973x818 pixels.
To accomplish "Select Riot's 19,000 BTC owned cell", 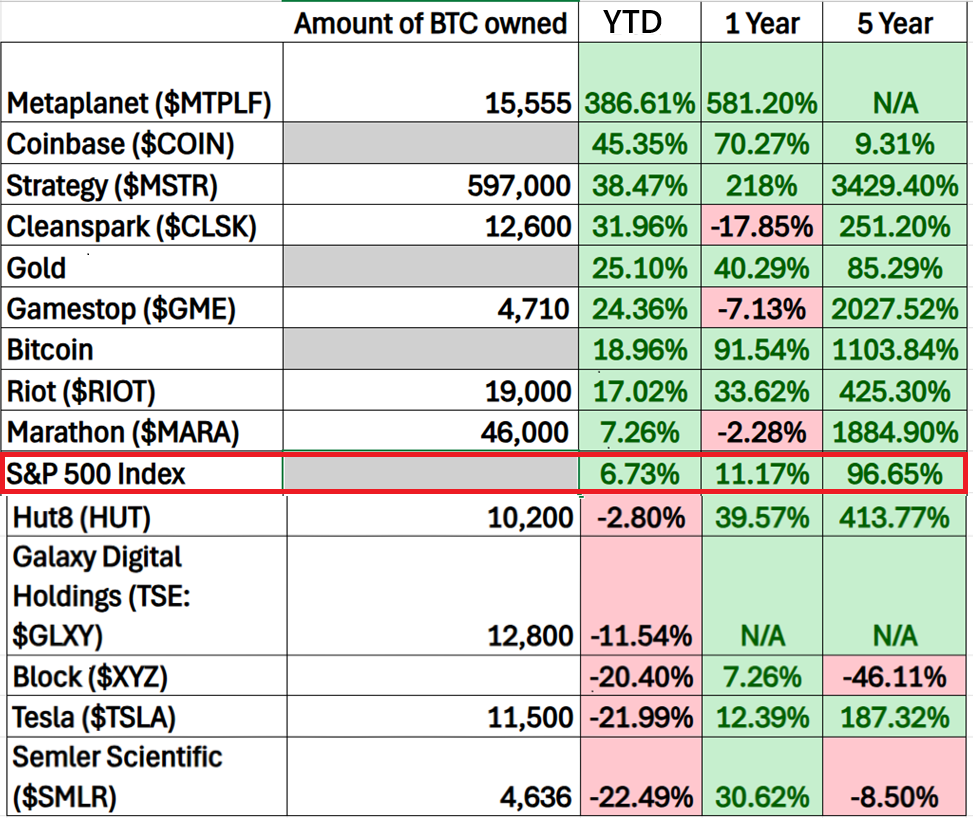I will click(x=531, y=391).
